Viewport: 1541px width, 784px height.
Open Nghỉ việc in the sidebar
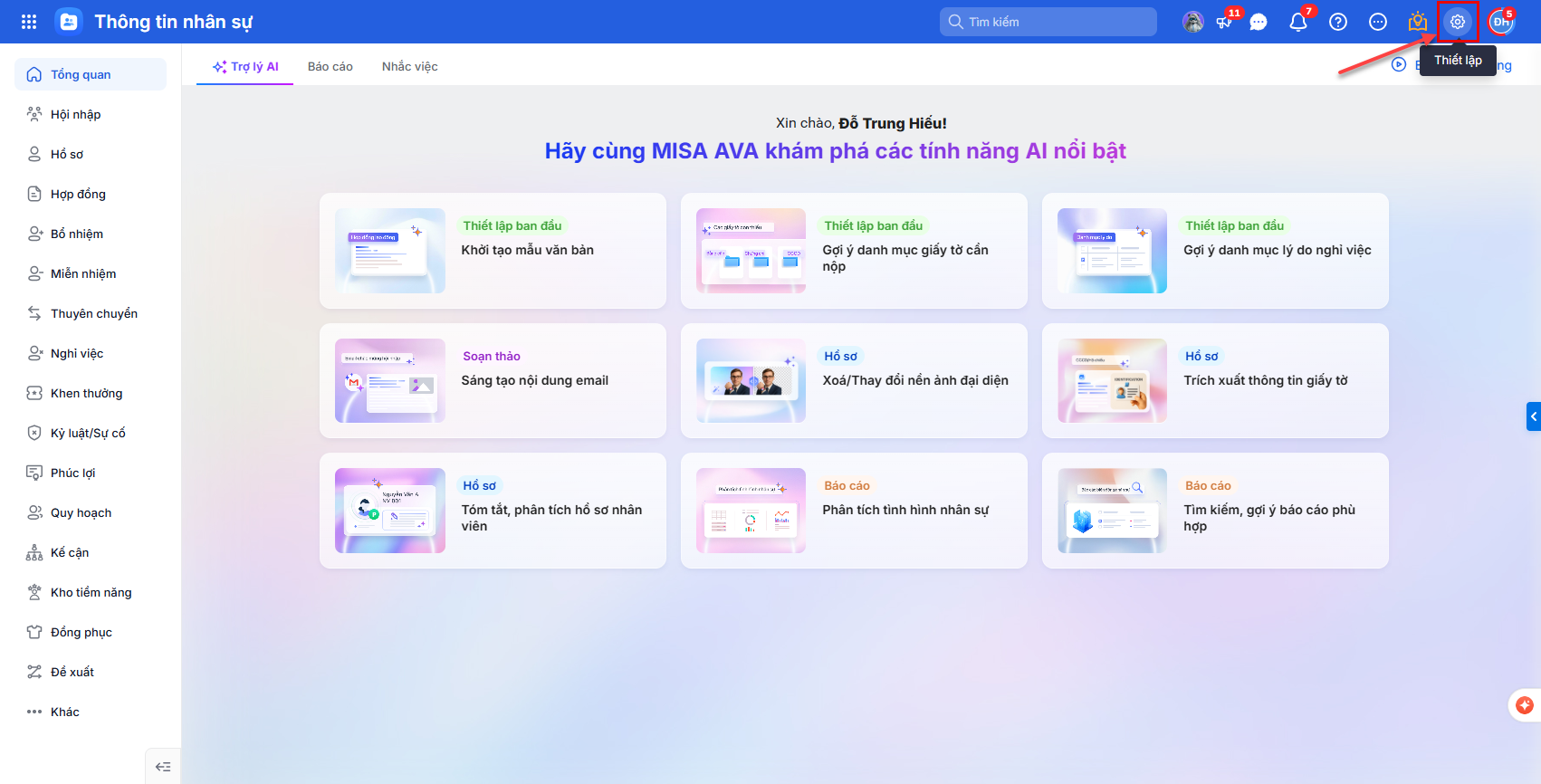pyautogui.click(x=91, y=353)
